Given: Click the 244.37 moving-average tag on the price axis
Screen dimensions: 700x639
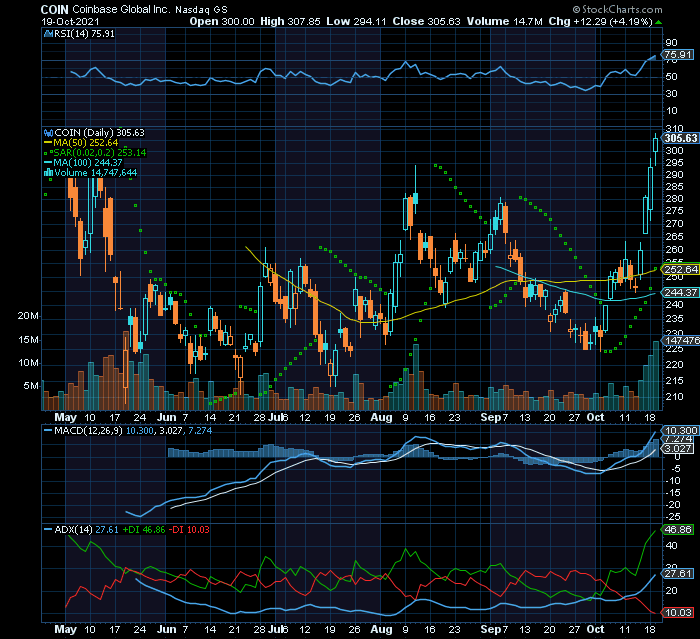Looking at the screenshot, I should 680,292.
